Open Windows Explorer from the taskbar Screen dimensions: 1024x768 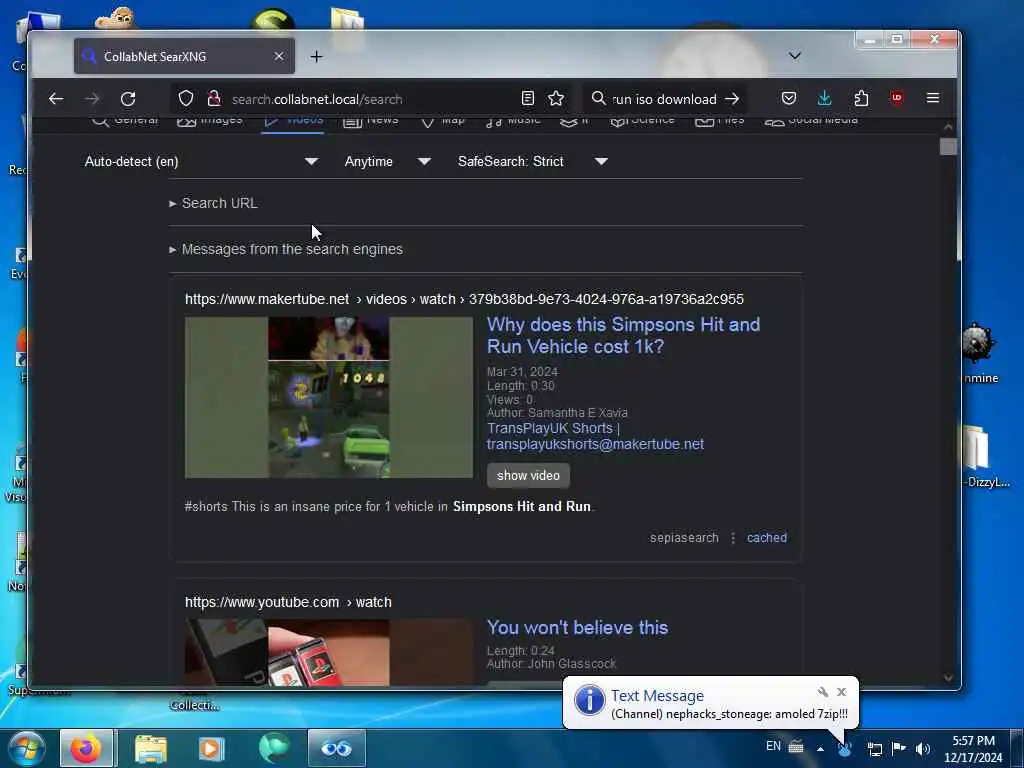click(x=151, y=748)
